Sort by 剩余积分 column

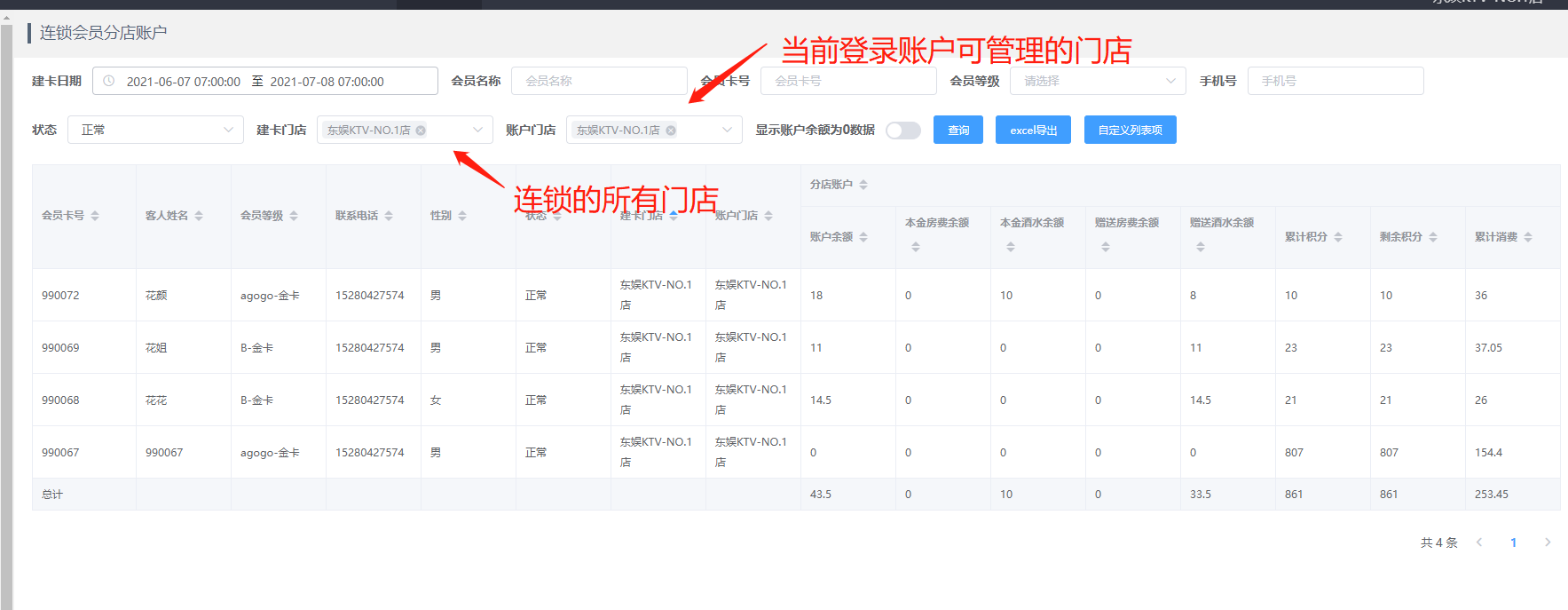[1433, 237]
